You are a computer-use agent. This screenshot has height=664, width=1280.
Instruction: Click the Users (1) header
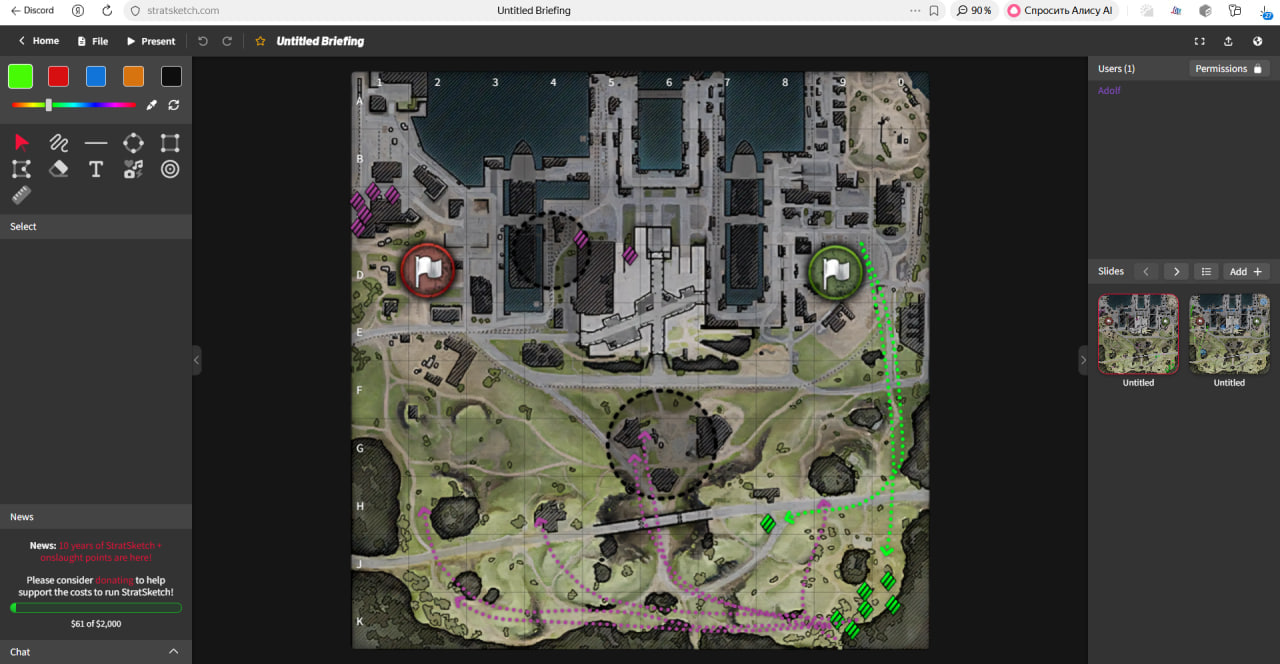click(x=1116, y=68)
